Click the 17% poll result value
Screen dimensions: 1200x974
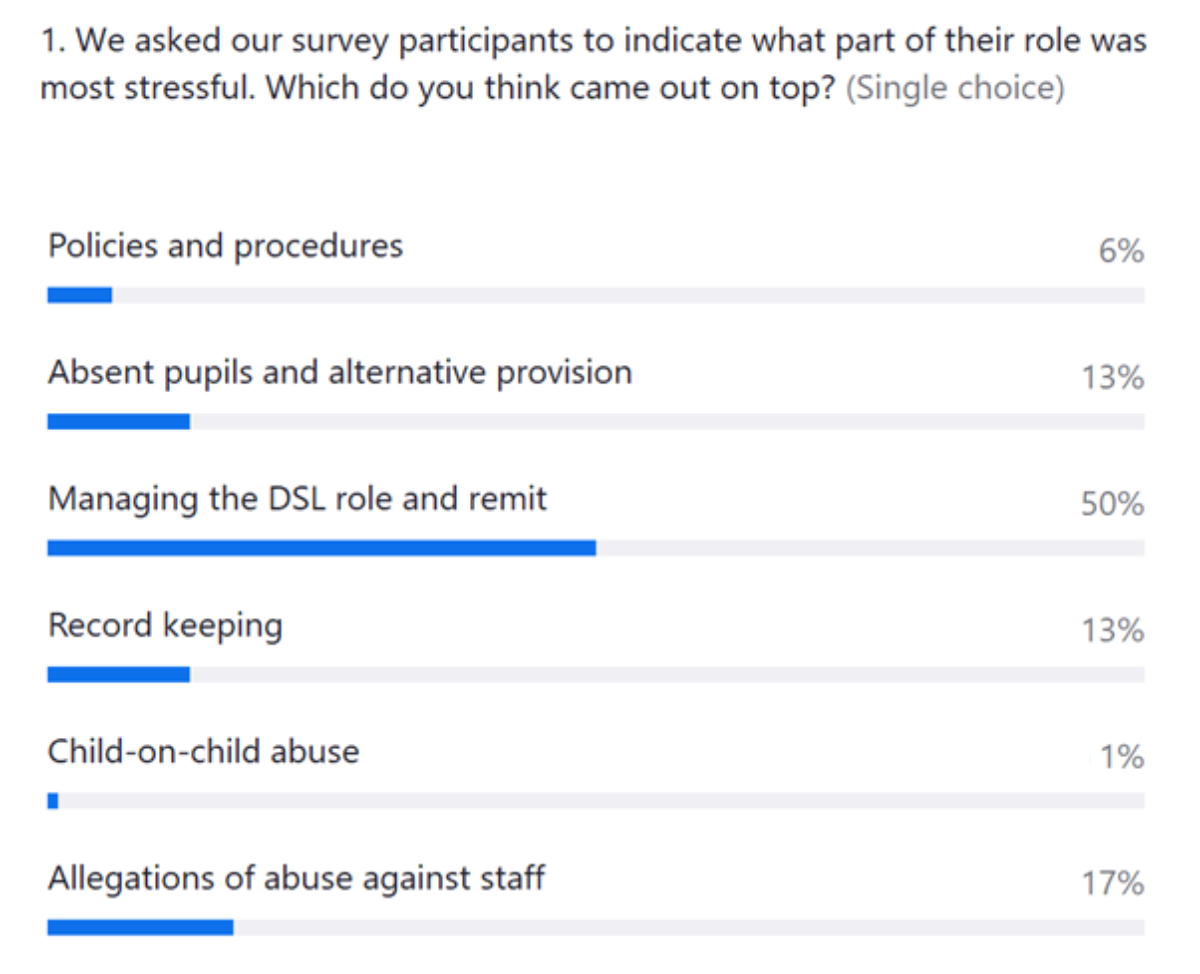(1112, 884)
